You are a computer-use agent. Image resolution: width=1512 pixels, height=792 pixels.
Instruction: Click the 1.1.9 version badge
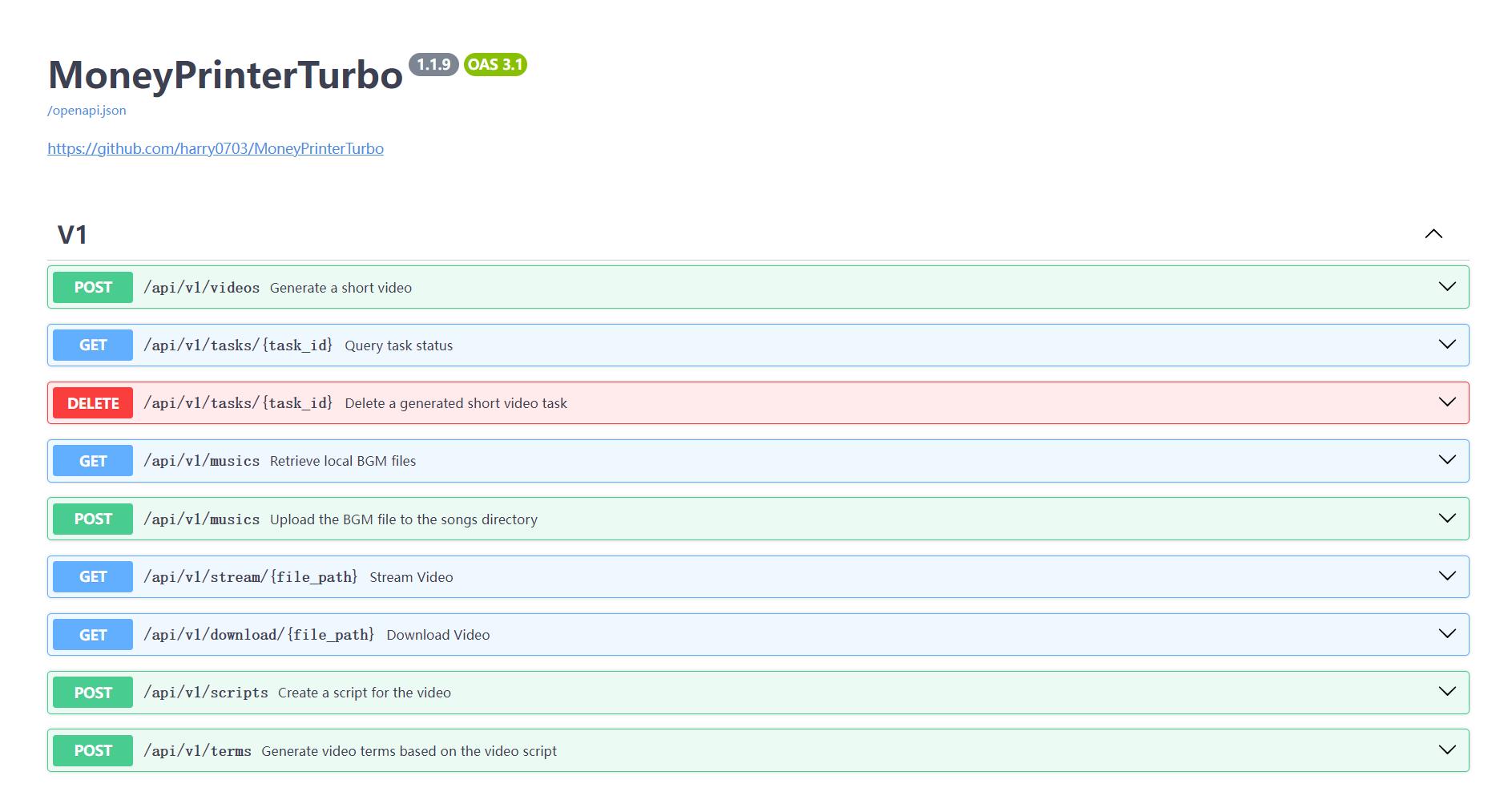[x=433, y=64]
